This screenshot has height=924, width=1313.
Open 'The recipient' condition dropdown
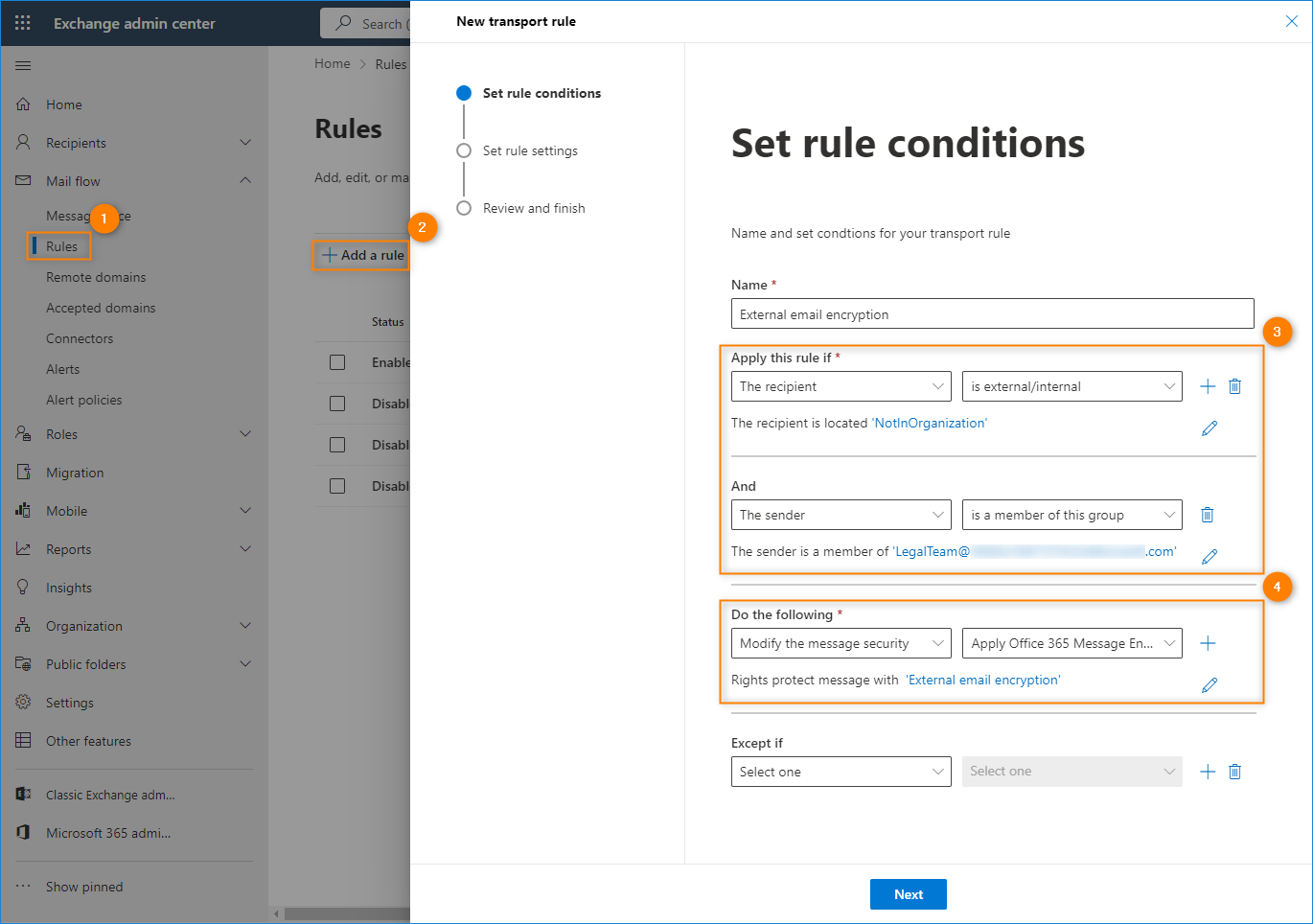841,386
